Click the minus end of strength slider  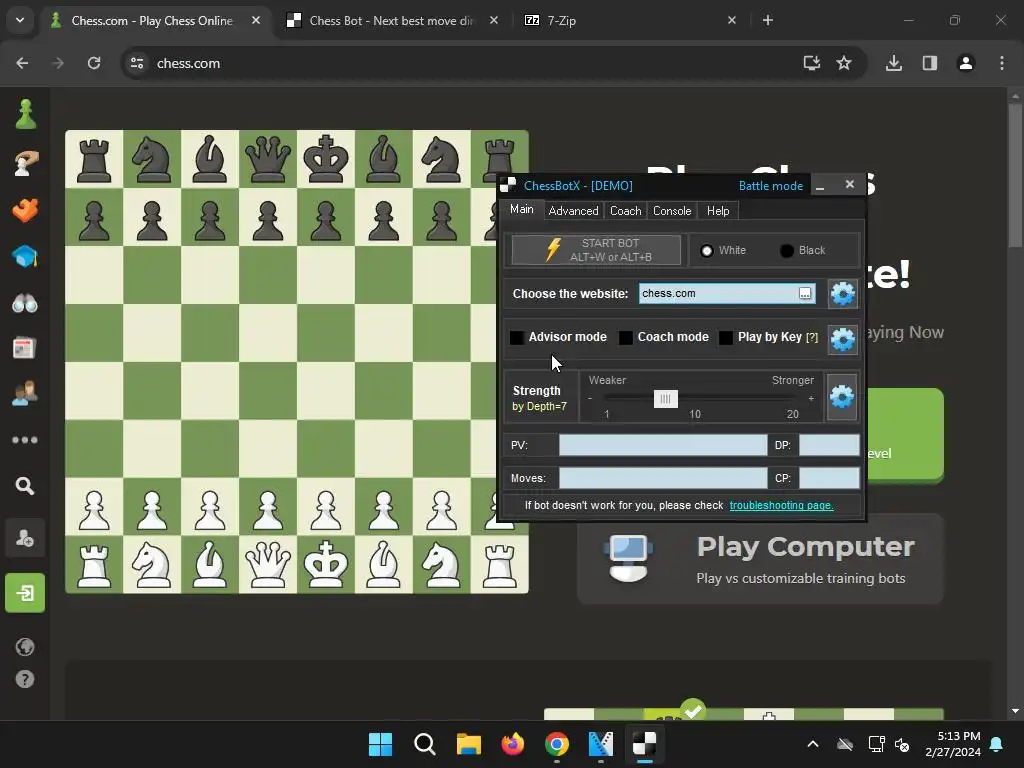590,398
